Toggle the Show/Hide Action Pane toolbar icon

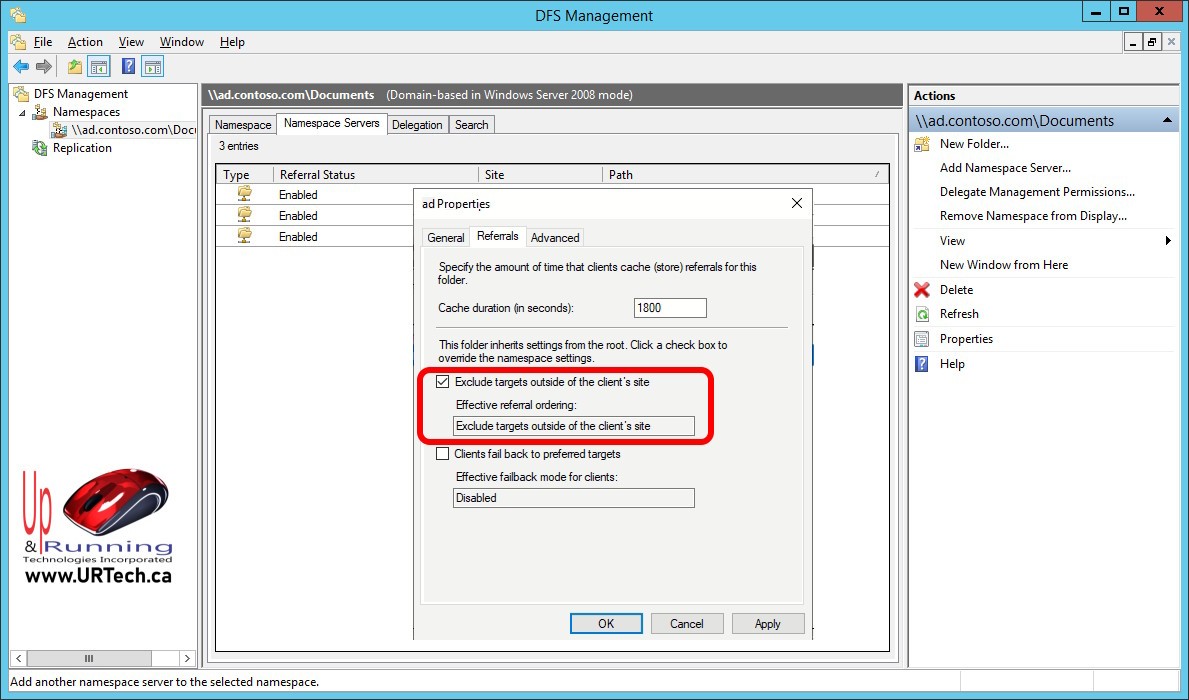152,67
